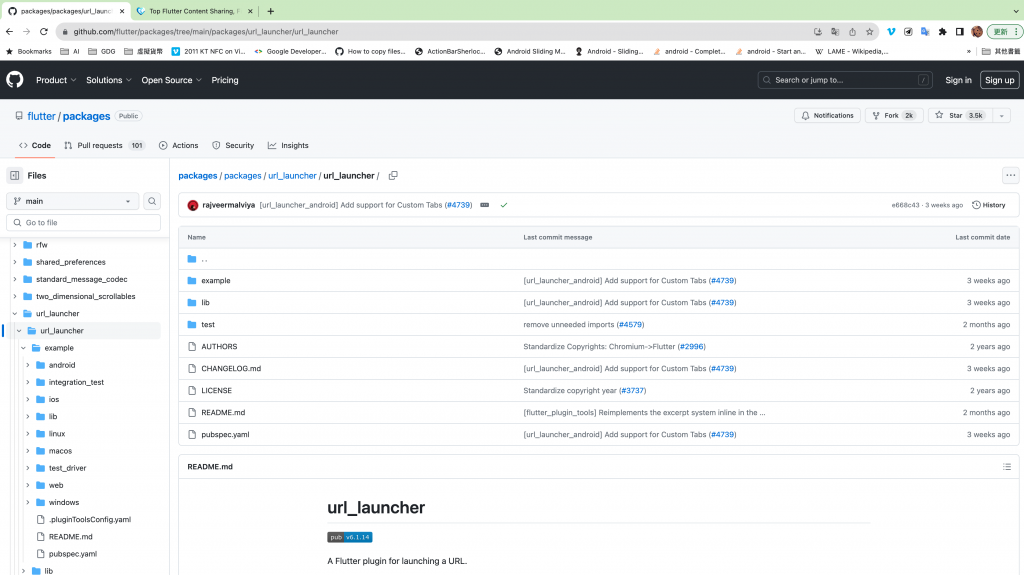View commit History
This screenshot has height=575, width=1024.
989,205
